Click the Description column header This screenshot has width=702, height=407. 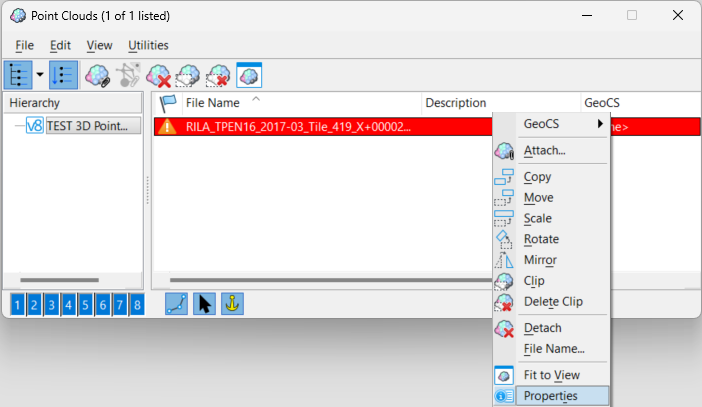[501, 103]
